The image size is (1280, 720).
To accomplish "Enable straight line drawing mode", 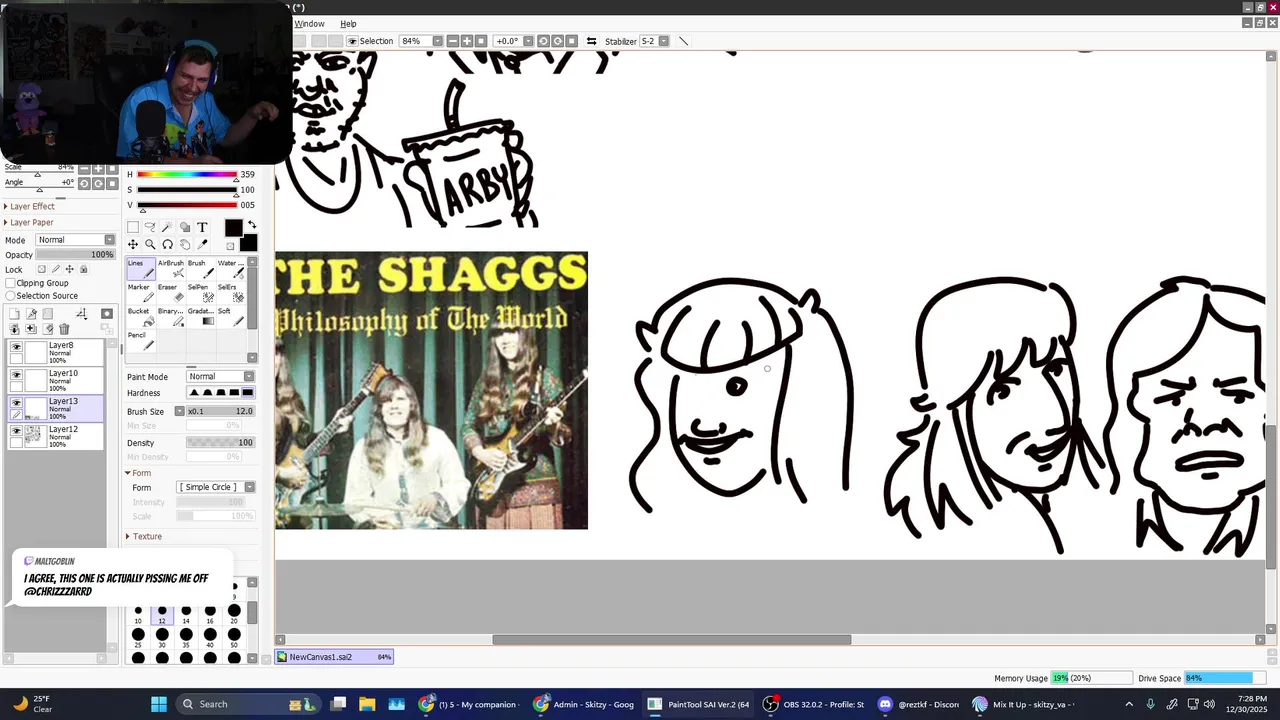I will point(683,41).
